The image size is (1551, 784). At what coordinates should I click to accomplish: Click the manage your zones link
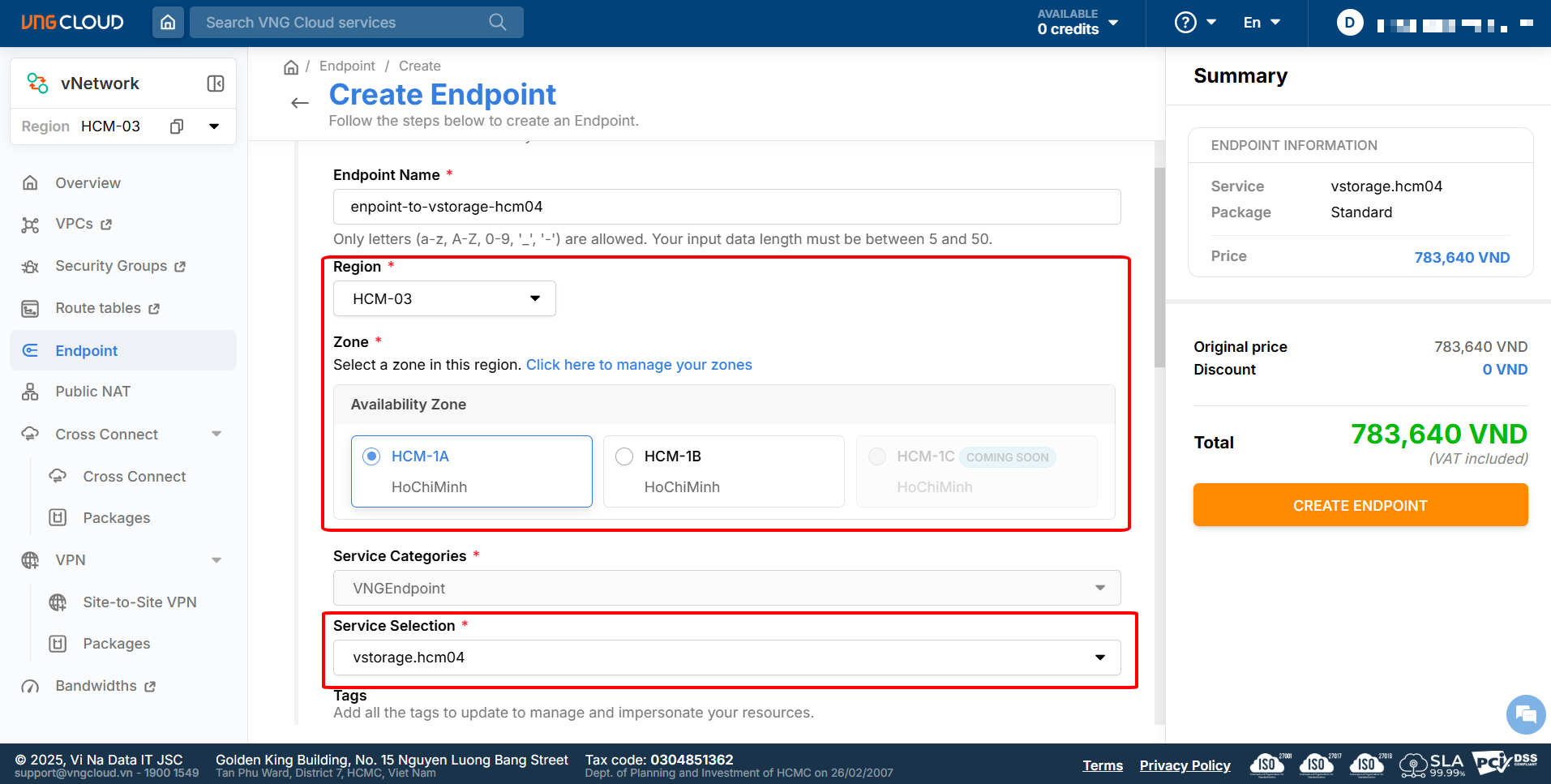coord(639,365)
